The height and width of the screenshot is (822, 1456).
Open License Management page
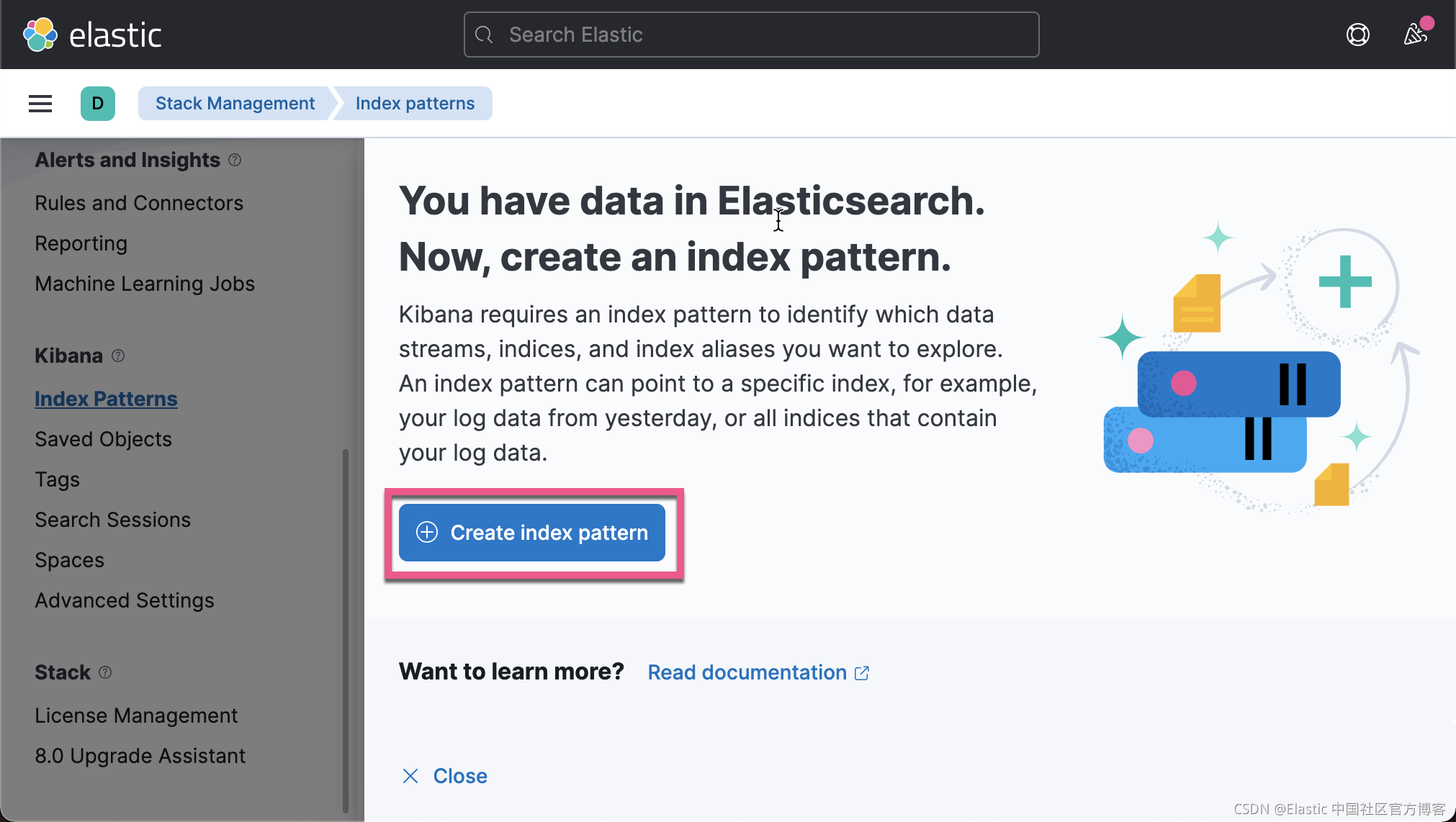(x=136, y=715)
